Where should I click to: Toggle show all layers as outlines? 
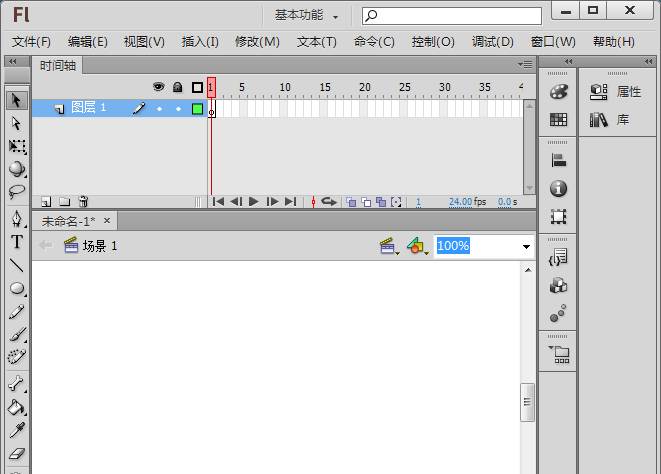[x=197, y=87]
